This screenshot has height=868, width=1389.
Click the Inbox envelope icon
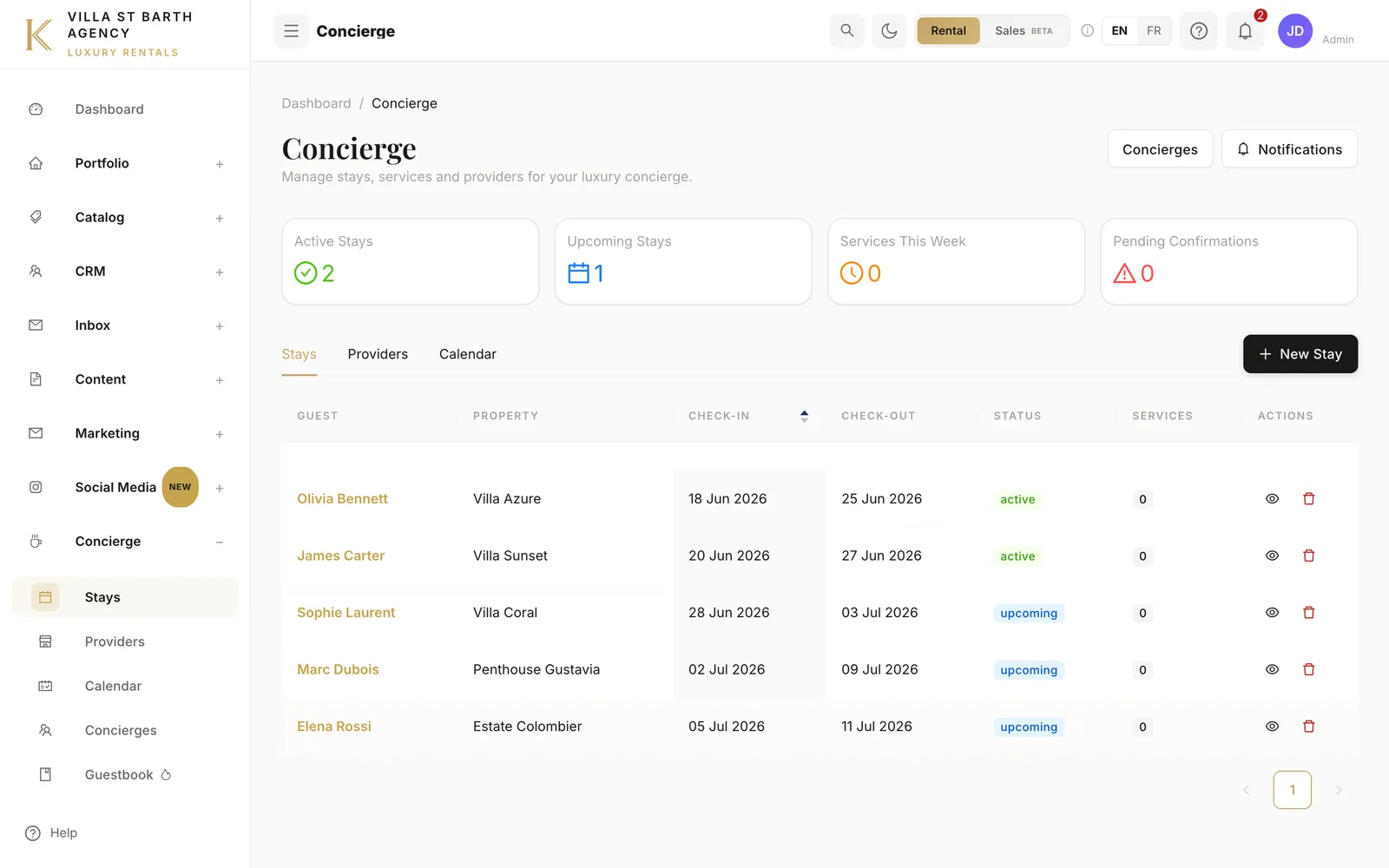coord(36,325)
